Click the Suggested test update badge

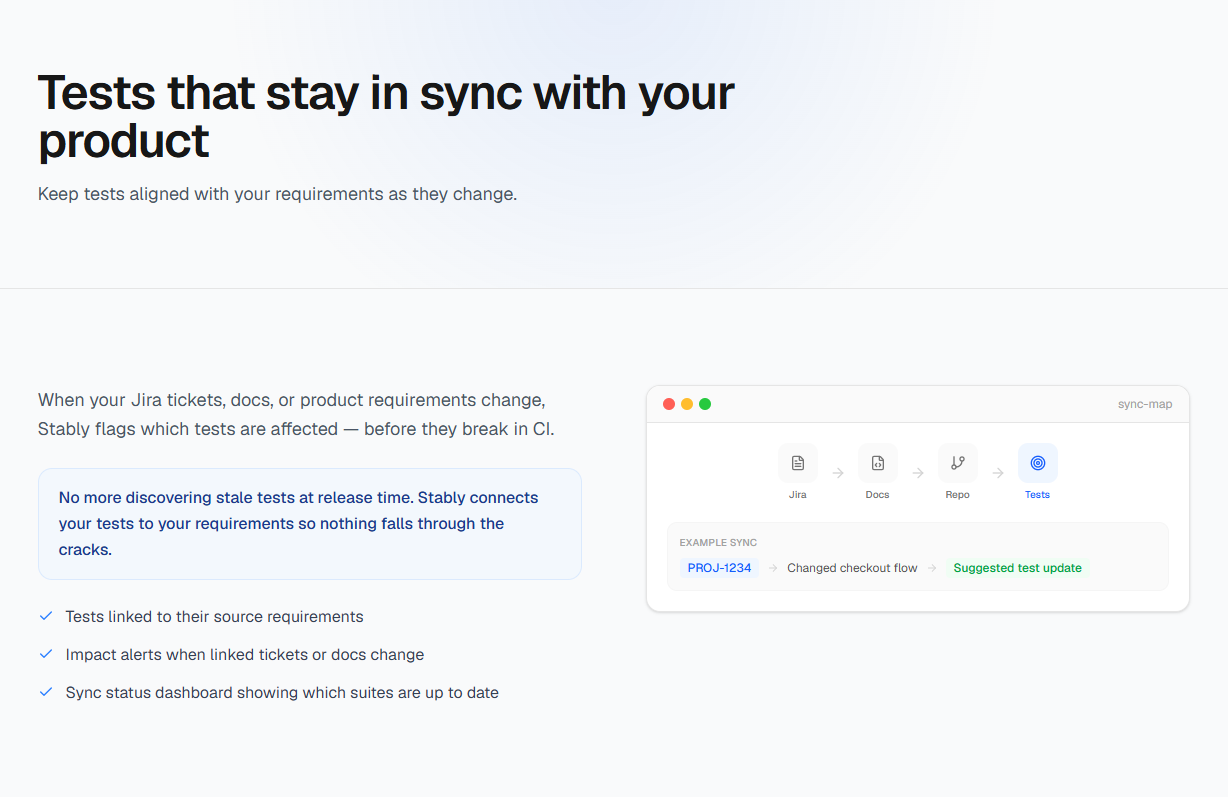[1017, 568]
